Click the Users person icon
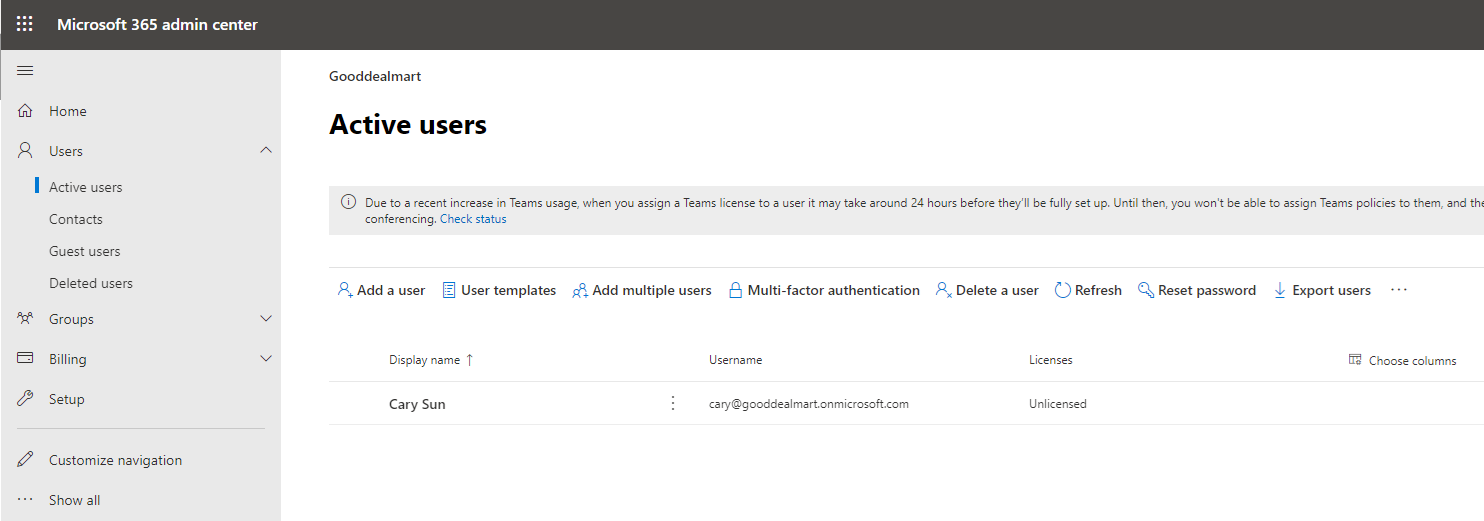Screen dimensions: 1484x521 coord(26,151)
